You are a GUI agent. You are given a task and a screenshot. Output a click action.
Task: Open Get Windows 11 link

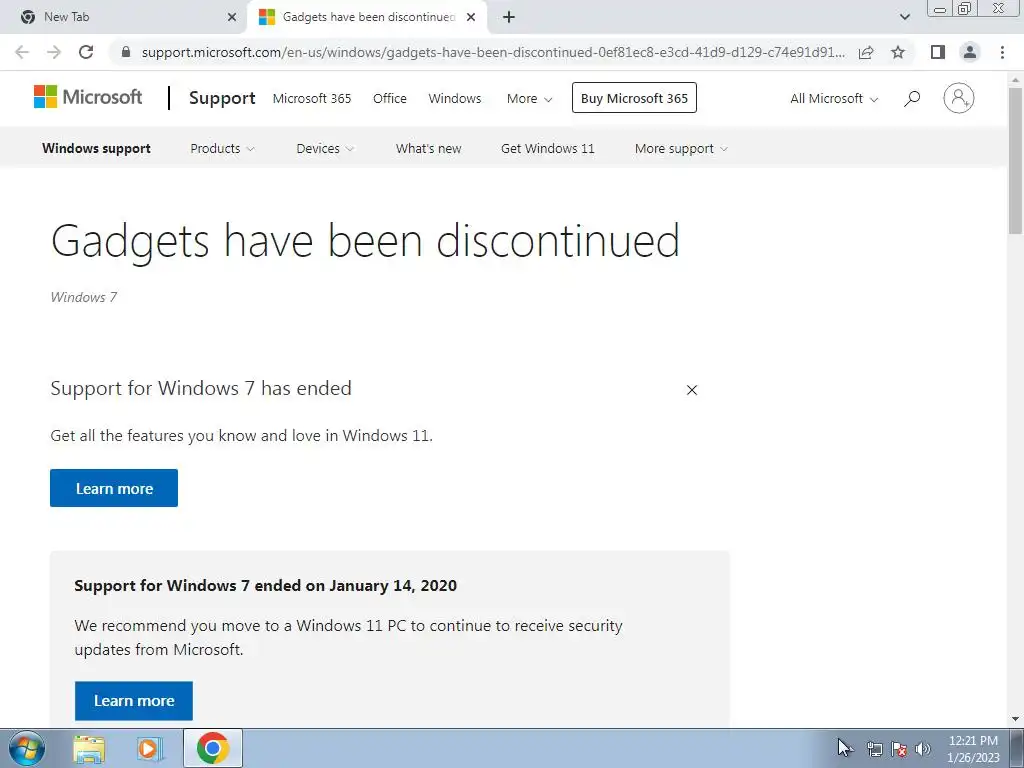(x=547, y=148)
